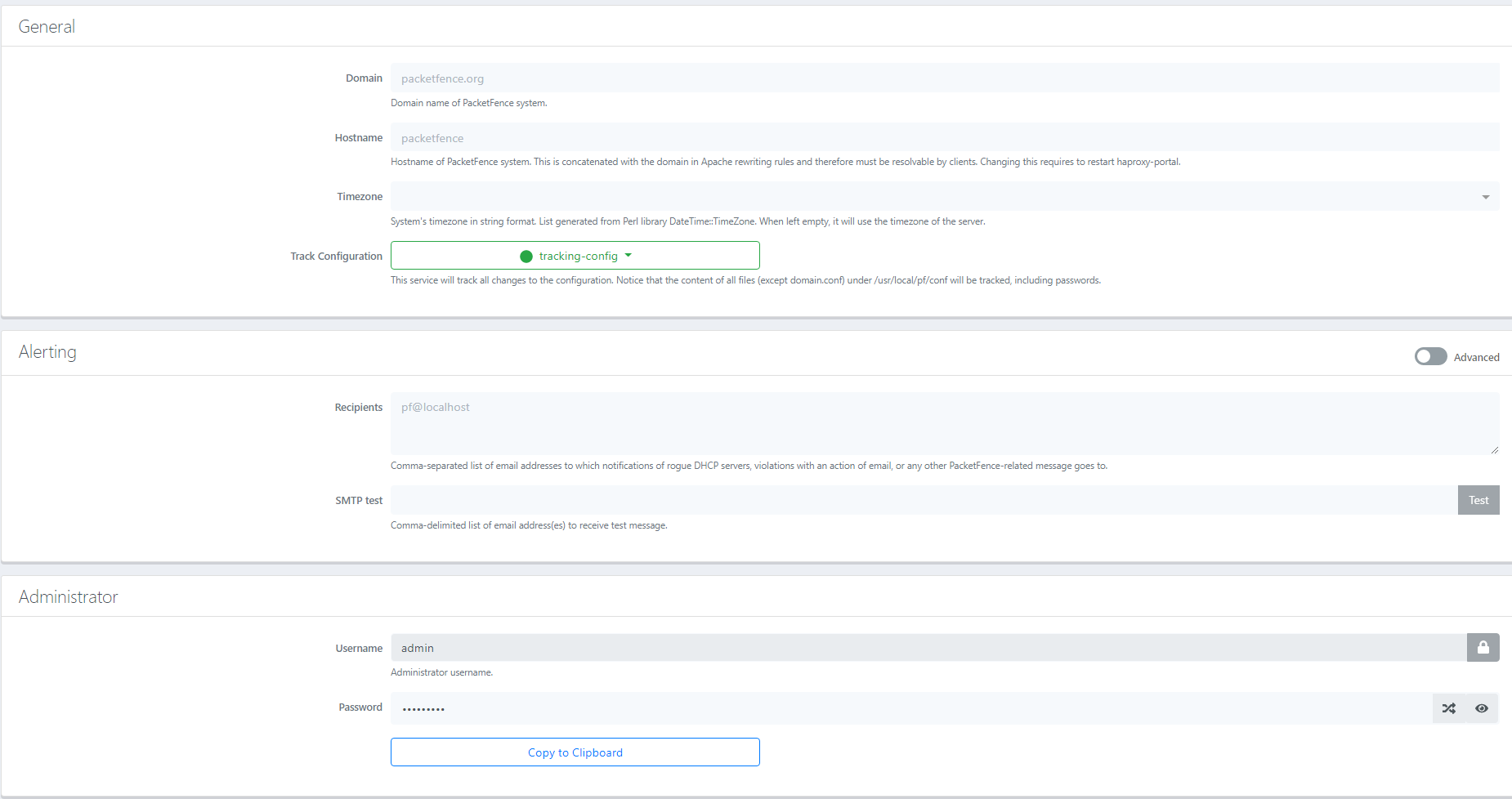Click the tracking-config label text
The image size is (1512, 799).
[x=578, y=257]
